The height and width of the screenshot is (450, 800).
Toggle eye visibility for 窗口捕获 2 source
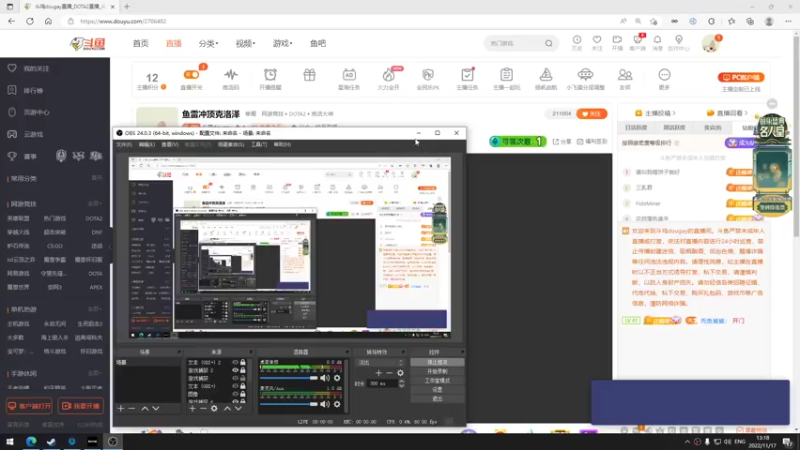235,370
